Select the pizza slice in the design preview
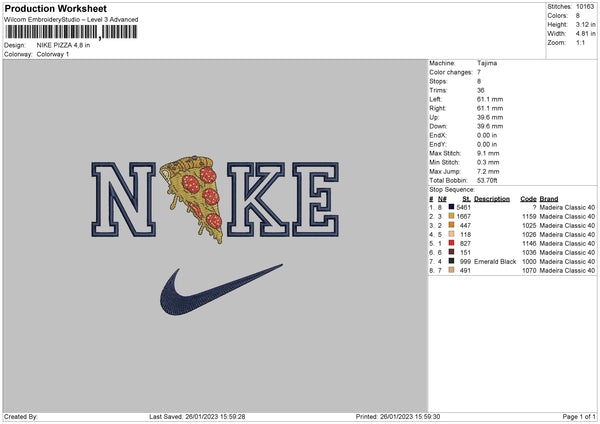This screenshot has height=424, width=600. point(193,198)
